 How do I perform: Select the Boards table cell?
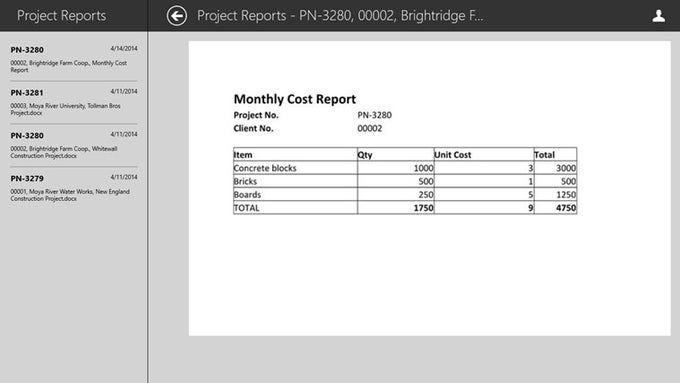coord(295,194)
